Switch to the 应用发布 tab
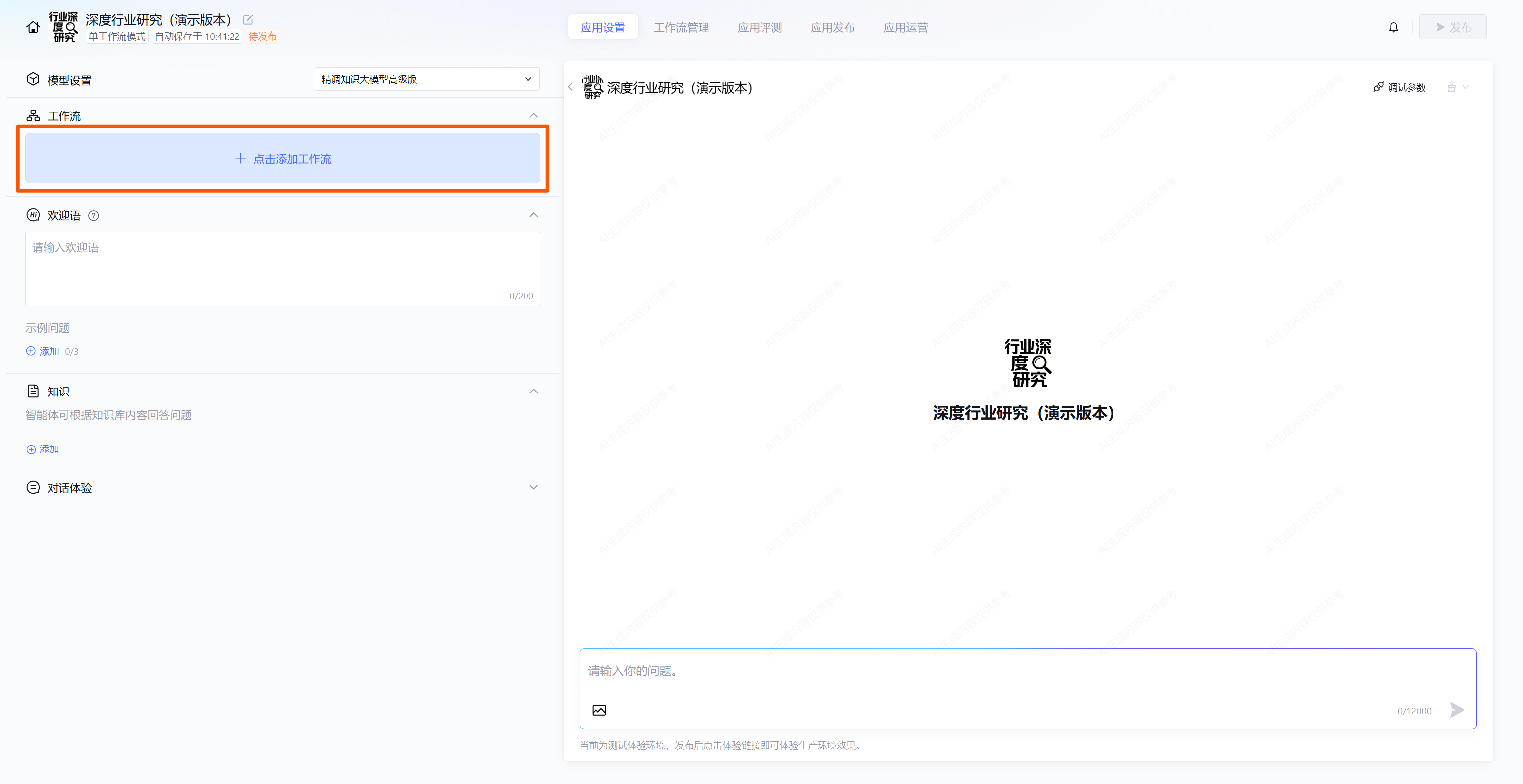Viewport: 1523px width, 784px height. [x=832, y=27]
